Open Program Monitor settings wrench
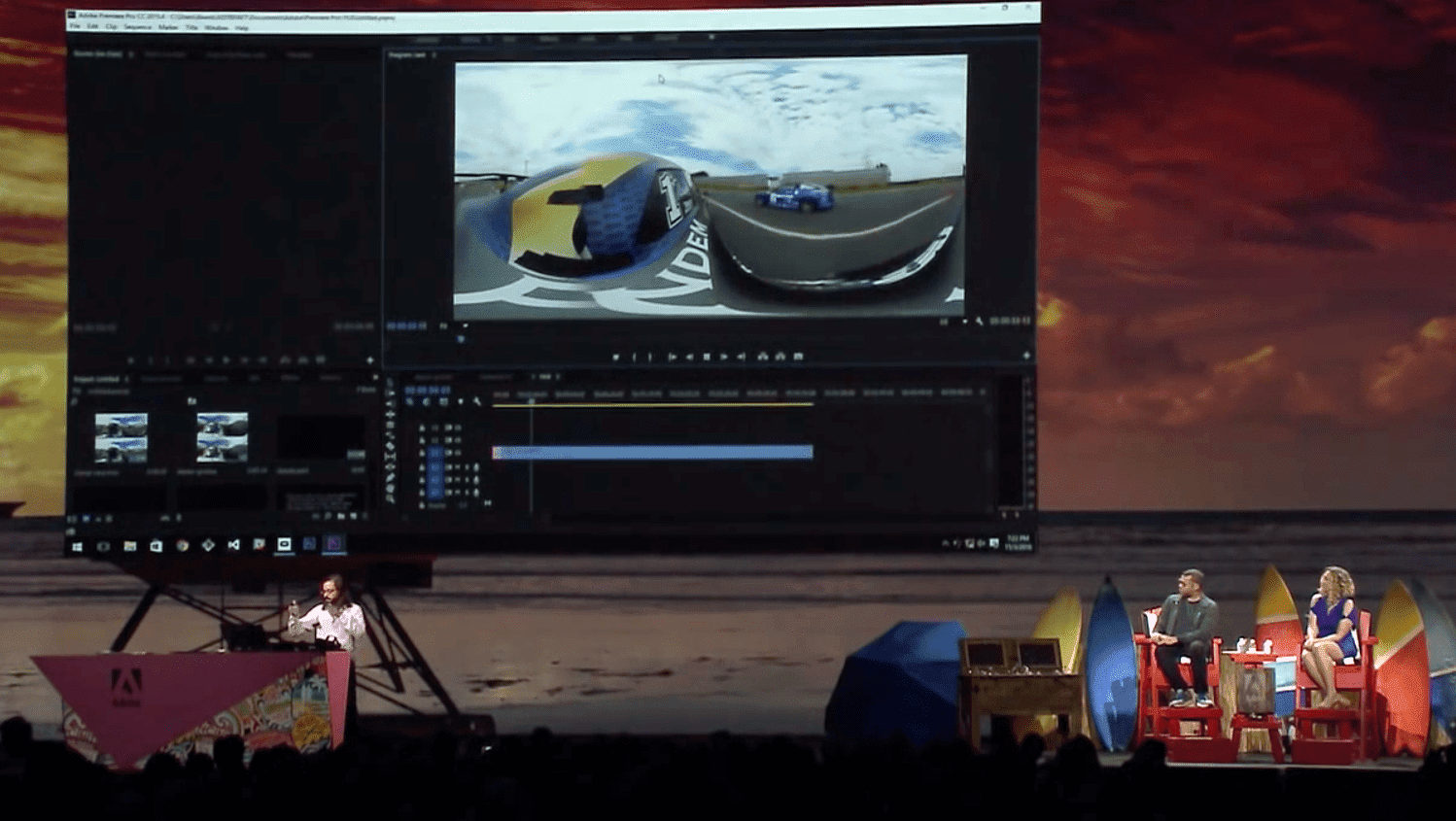1456x821 pixels. point(979,321)
